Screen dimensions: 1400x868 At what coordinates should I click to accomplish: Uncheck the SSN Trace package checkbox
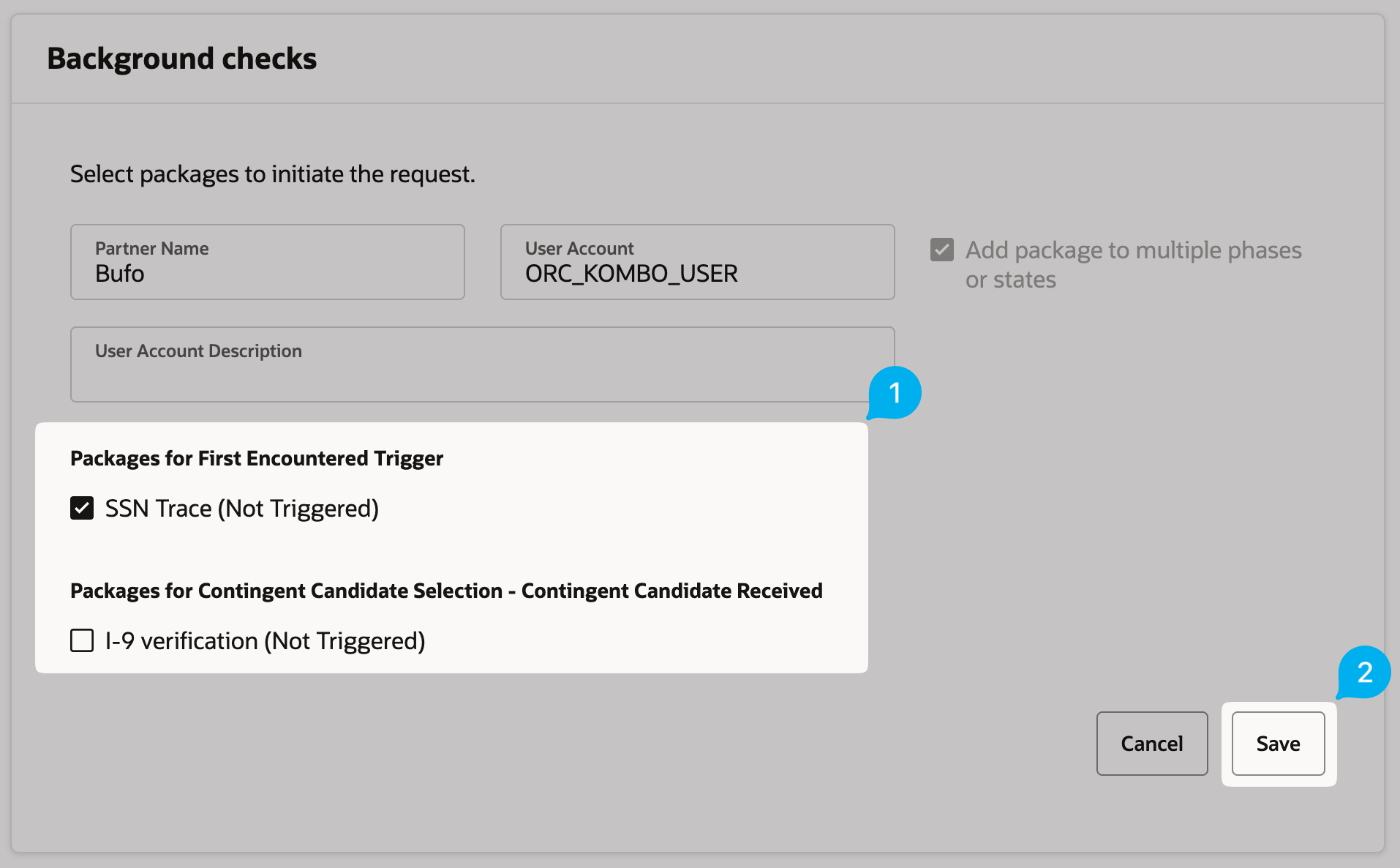pos(82,508)
